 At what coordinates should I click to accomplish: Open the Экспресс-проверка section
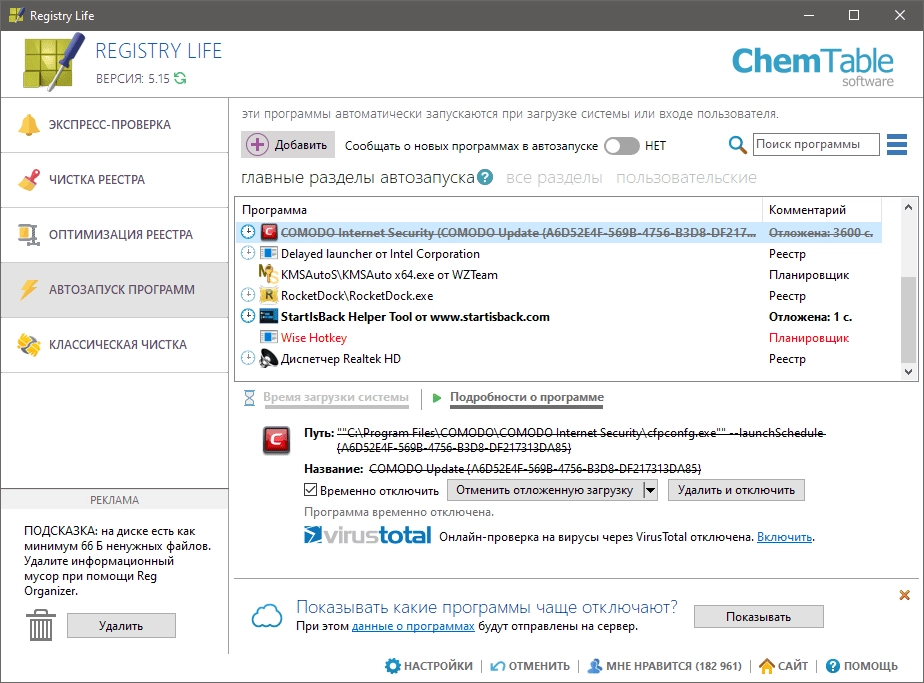coord(114,125)
